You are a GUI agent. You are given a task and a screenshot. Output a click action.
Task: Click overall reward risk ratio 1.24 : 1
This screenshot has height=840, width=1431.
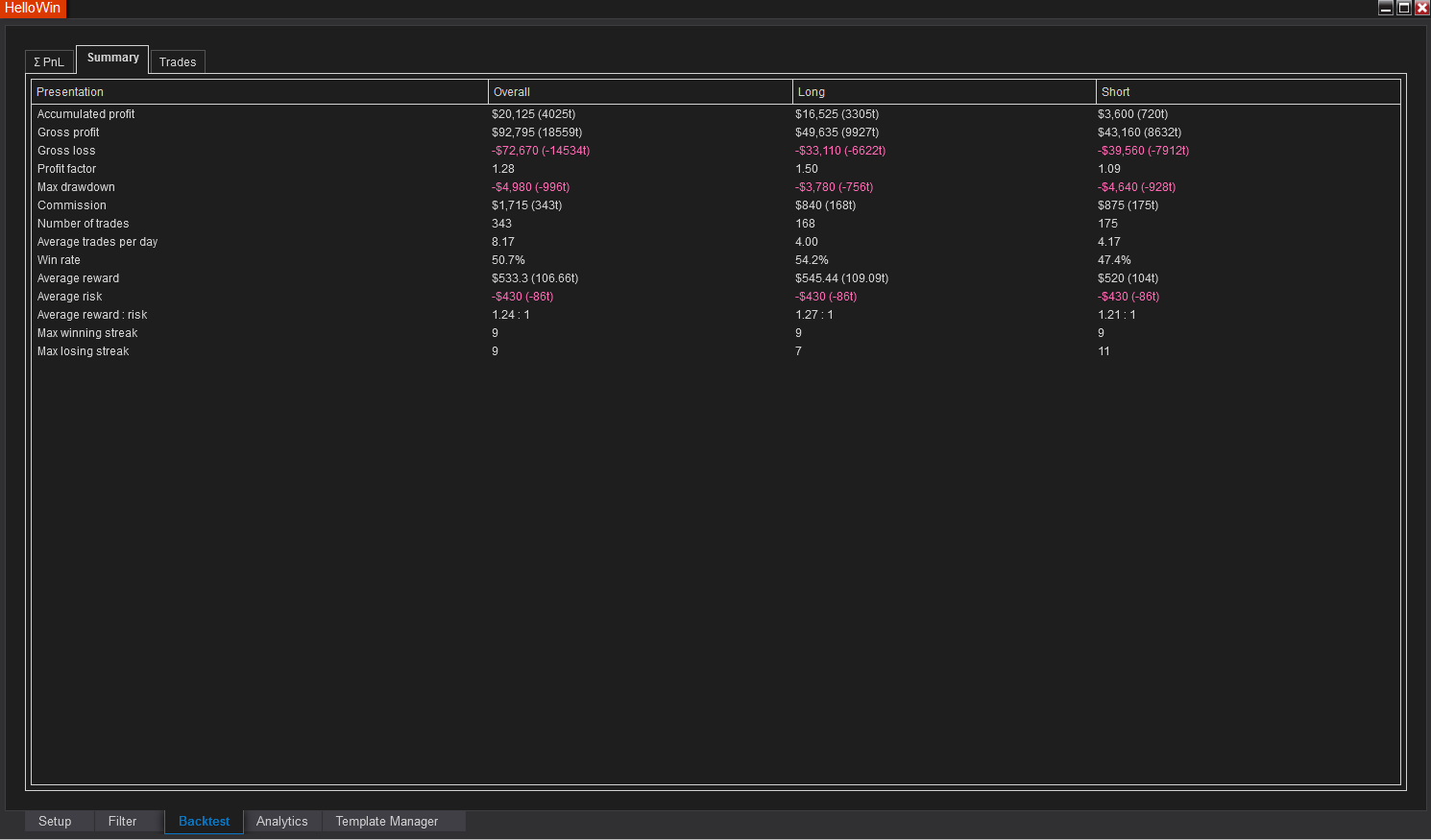[x=511, y=315]
